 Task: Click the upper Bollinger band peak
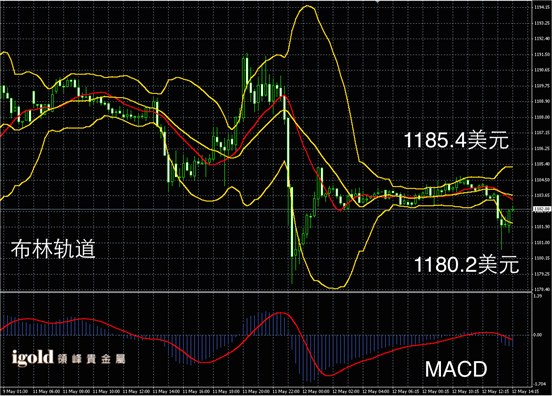coord(307,6)
